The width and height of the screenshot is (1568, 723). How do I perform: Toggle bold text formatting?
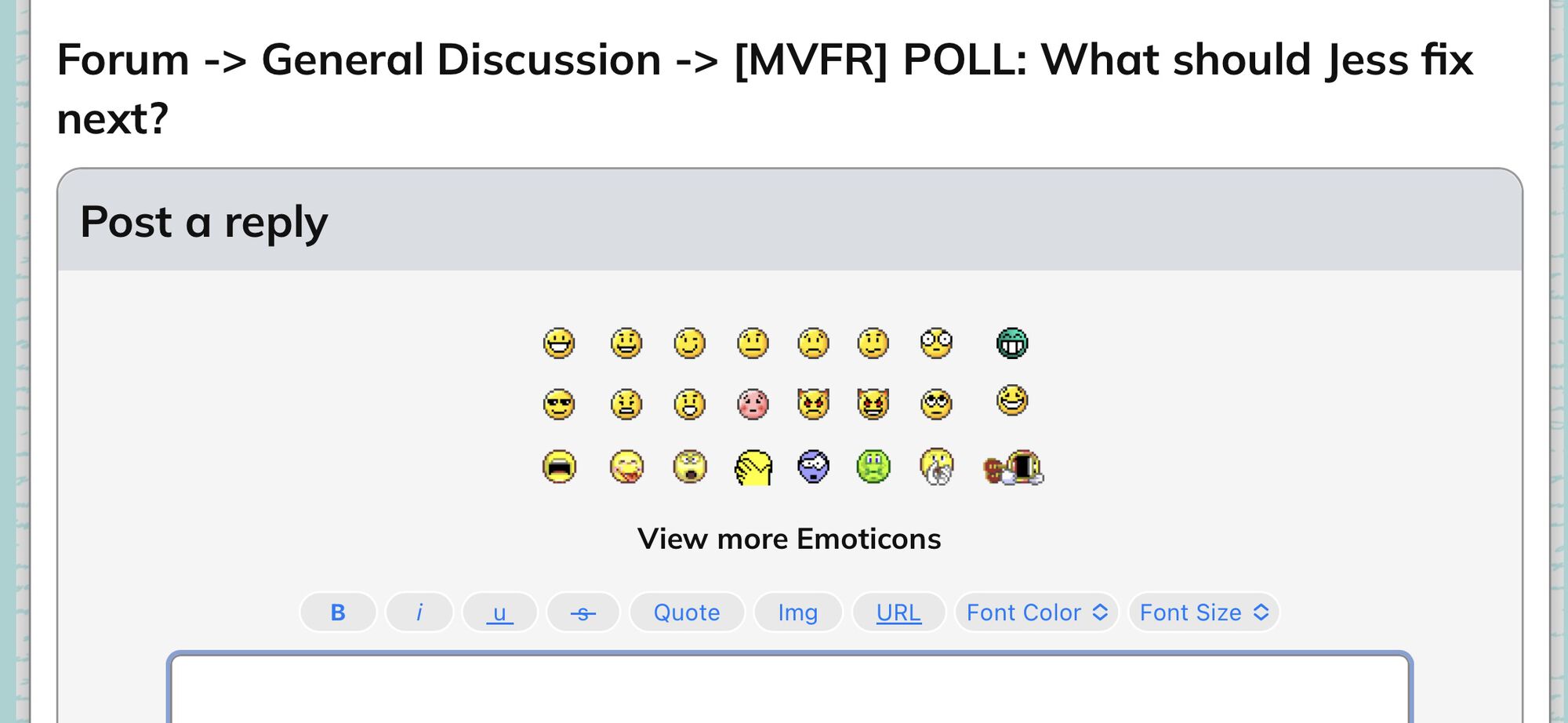coord(338,612)
